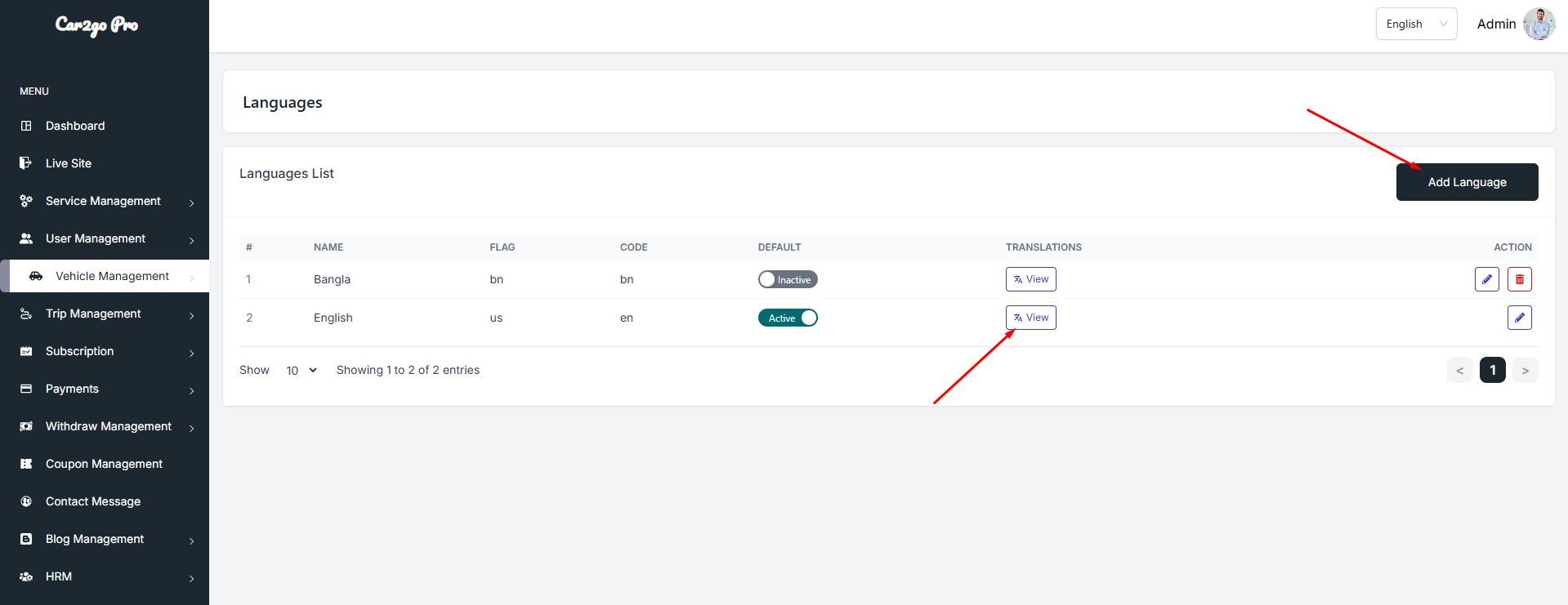Click the Live Site exit icon
The width and height of the screenshot is (1568, 605).
pos(26,163)
